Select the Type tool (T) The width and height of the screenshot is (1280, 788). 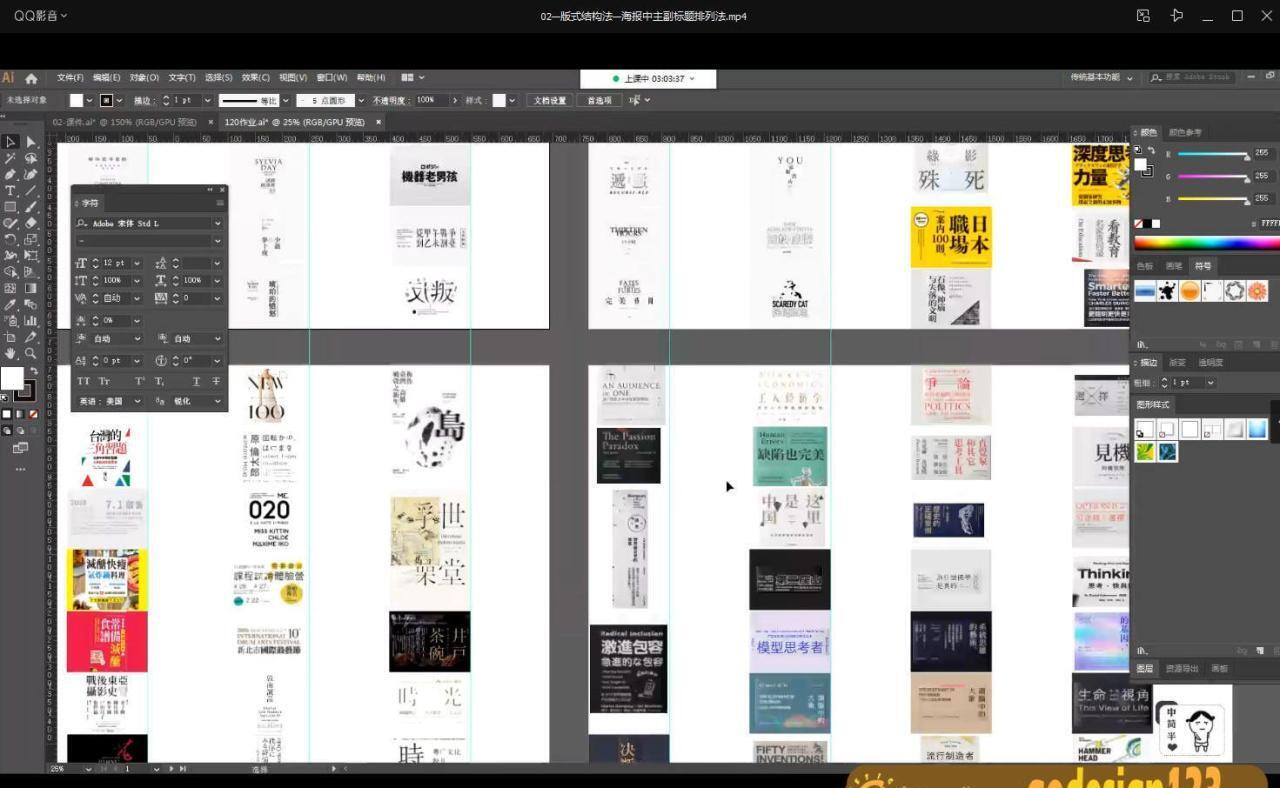[10, 190]
